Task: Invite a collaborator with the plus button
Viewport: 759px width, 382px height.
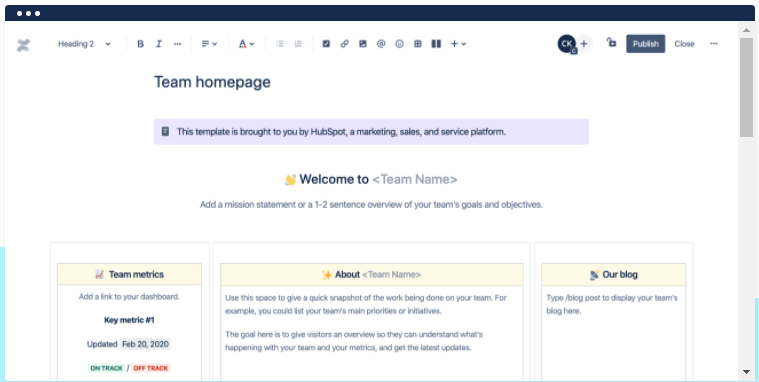Action: coord(584,44)
